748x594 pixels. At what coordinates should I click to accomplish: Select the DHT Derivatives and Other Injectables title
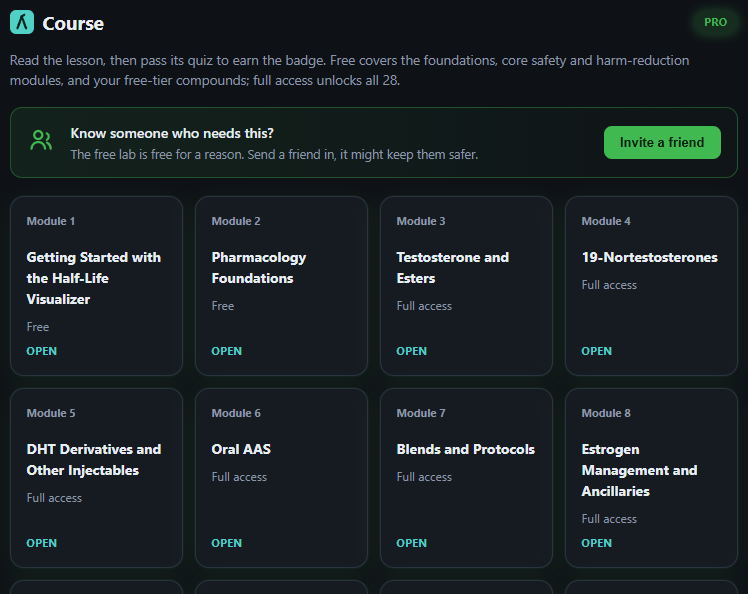94,459
